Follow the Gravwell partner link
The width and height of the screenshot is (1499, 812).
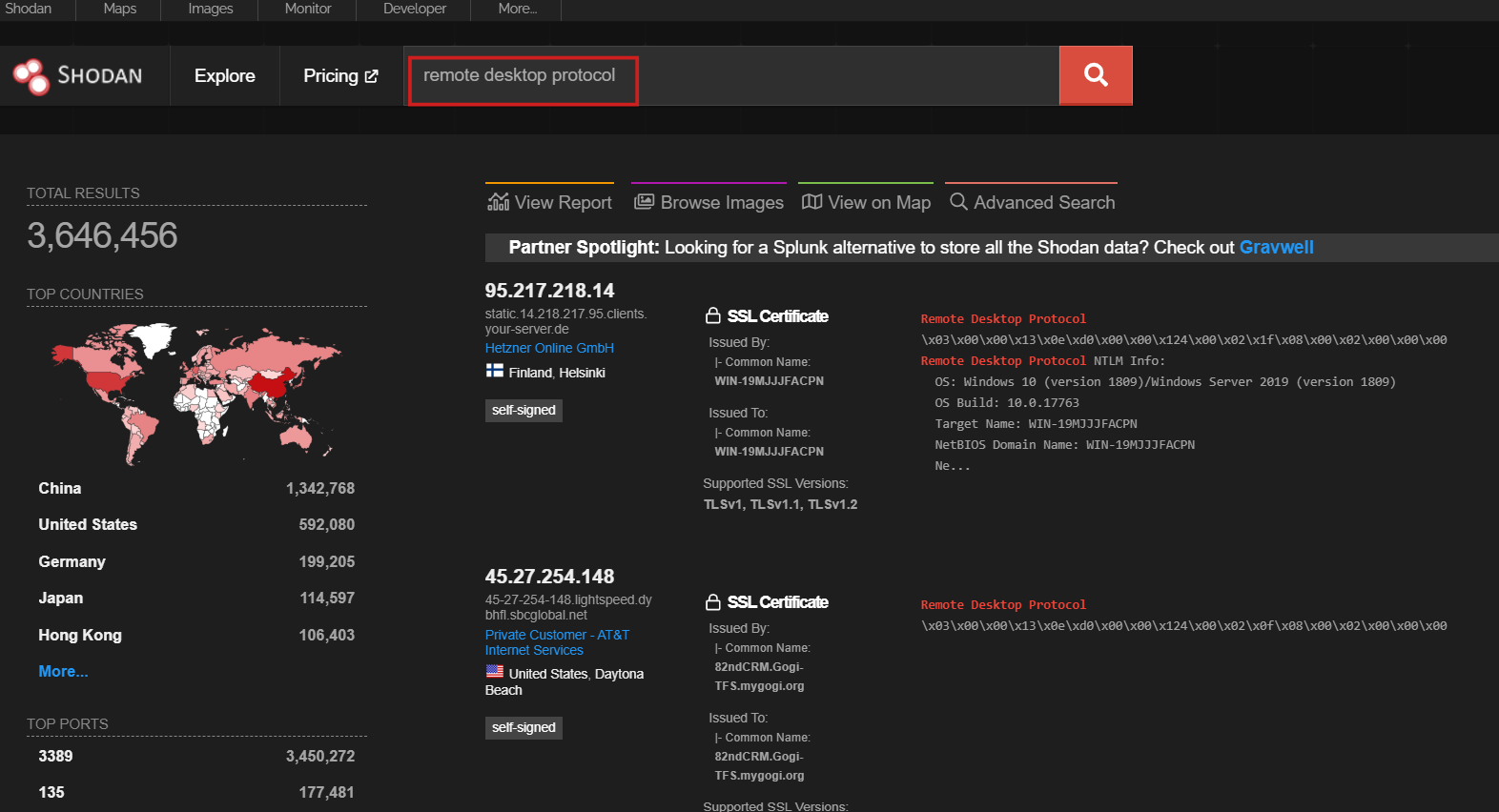click(x=1276, y=247)
